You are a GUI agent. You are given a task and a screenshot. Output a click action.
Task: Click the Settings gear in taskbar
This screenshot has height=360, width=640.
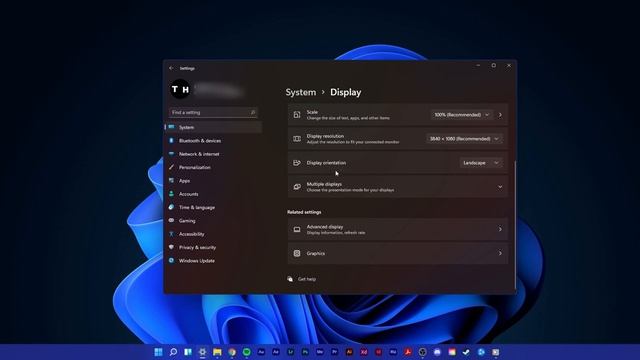point(202,352)
